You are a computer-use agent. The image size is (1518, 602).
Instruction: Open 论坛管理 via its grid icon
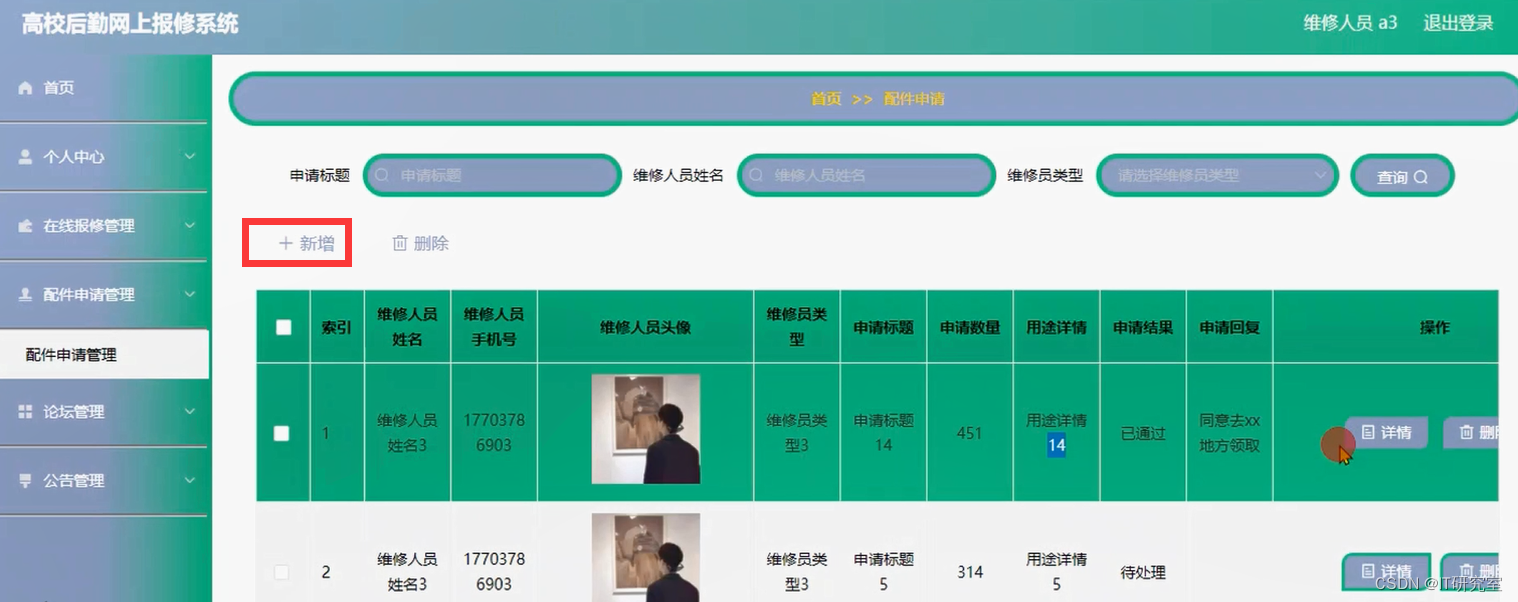(x=25, y=413)
